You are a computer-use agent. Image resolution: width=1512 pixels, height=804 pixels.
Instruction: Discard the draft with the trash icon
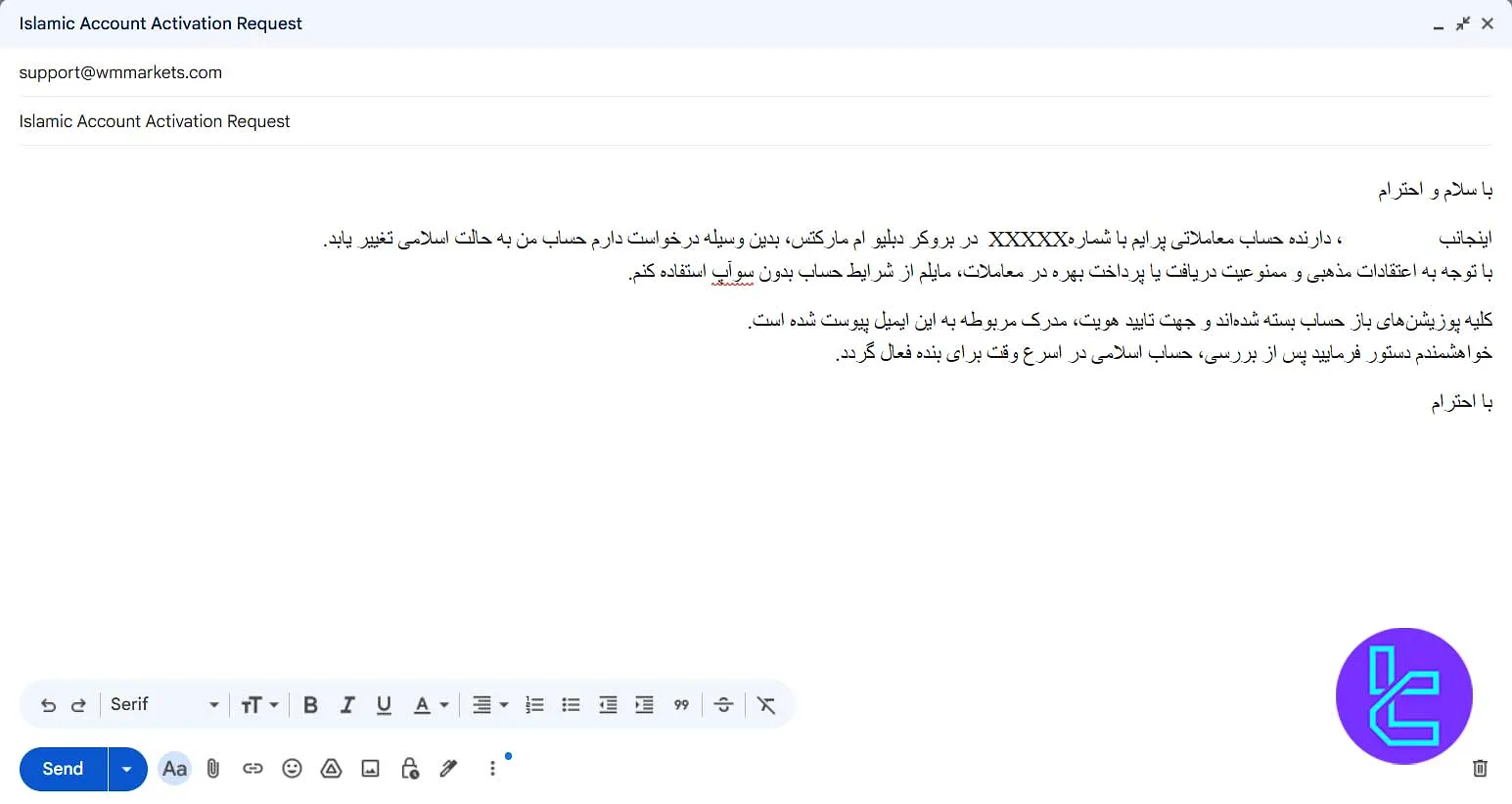click(1480, 769)
